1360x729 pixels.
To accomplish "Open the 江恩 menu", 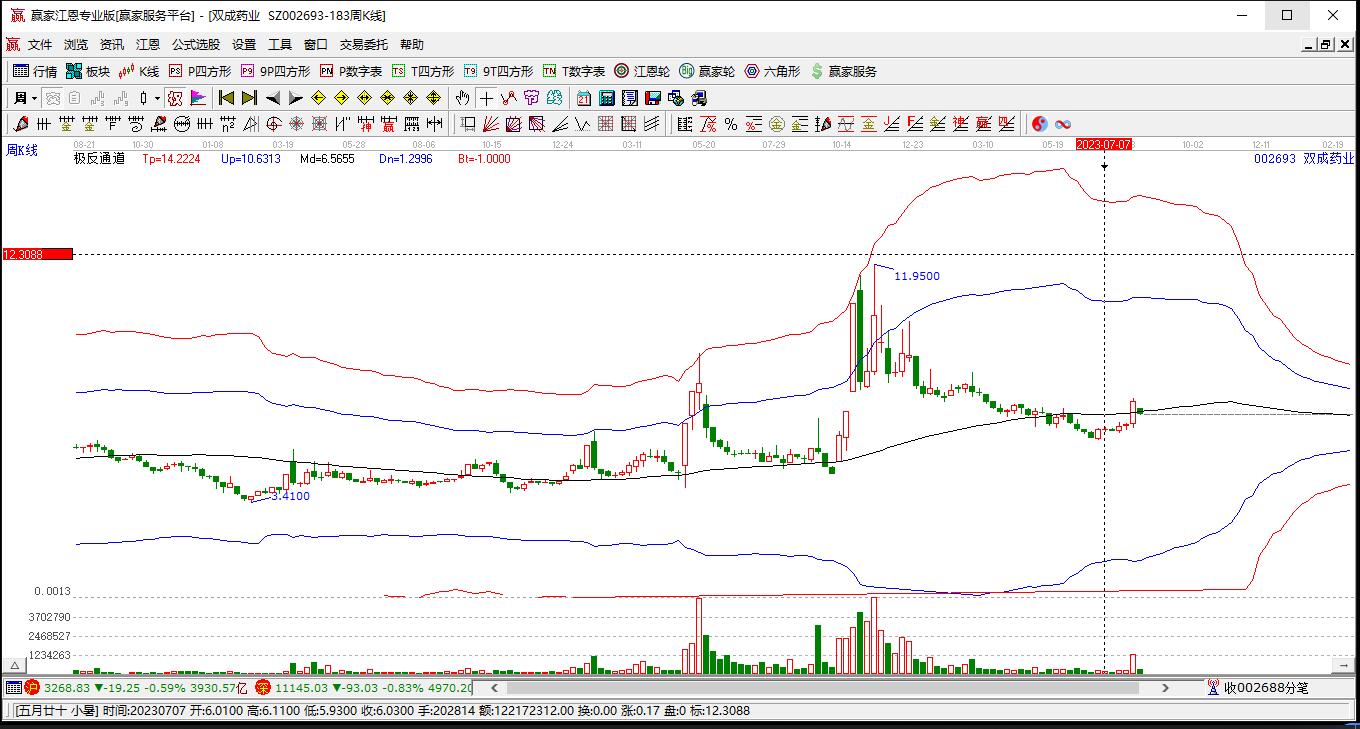I will point(148,45).
